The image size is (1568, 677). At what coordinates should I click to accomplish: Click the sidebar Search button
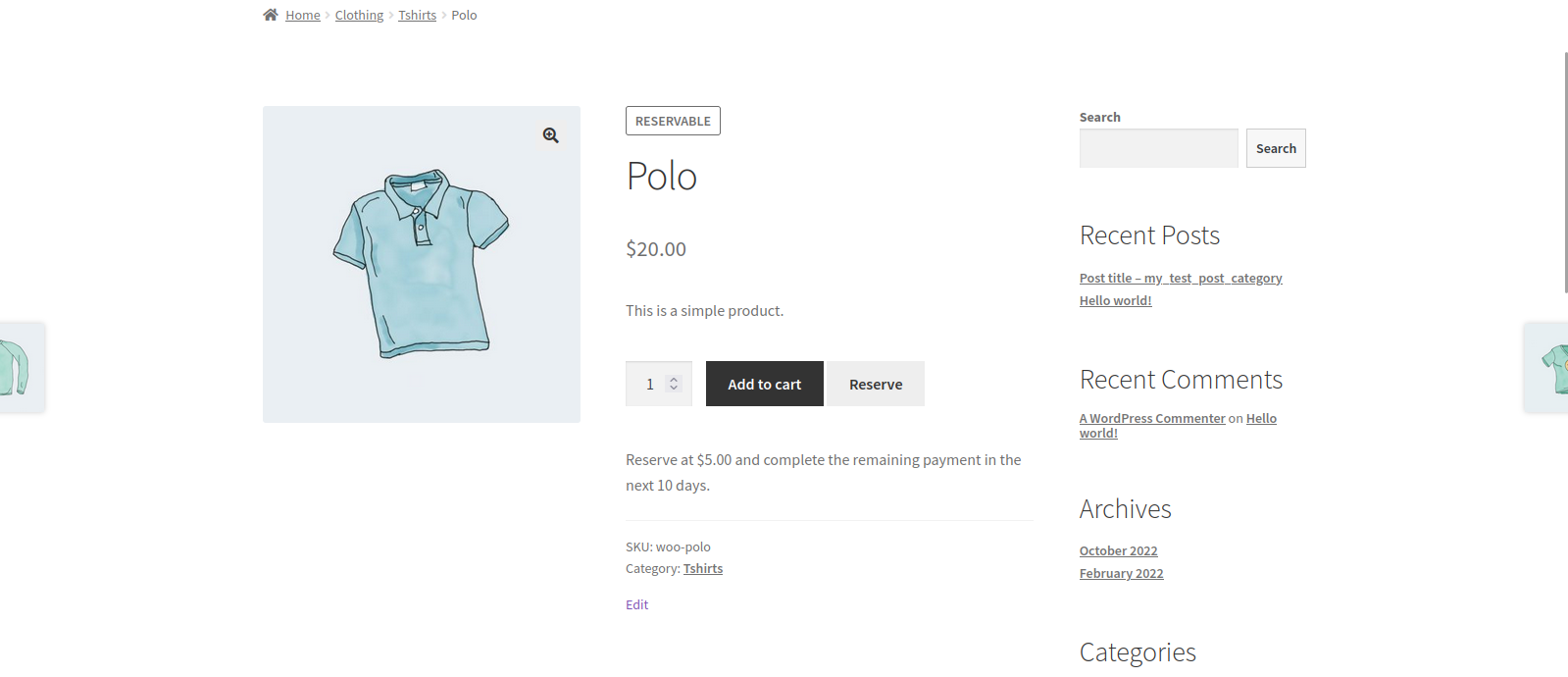pos(1275,148)
